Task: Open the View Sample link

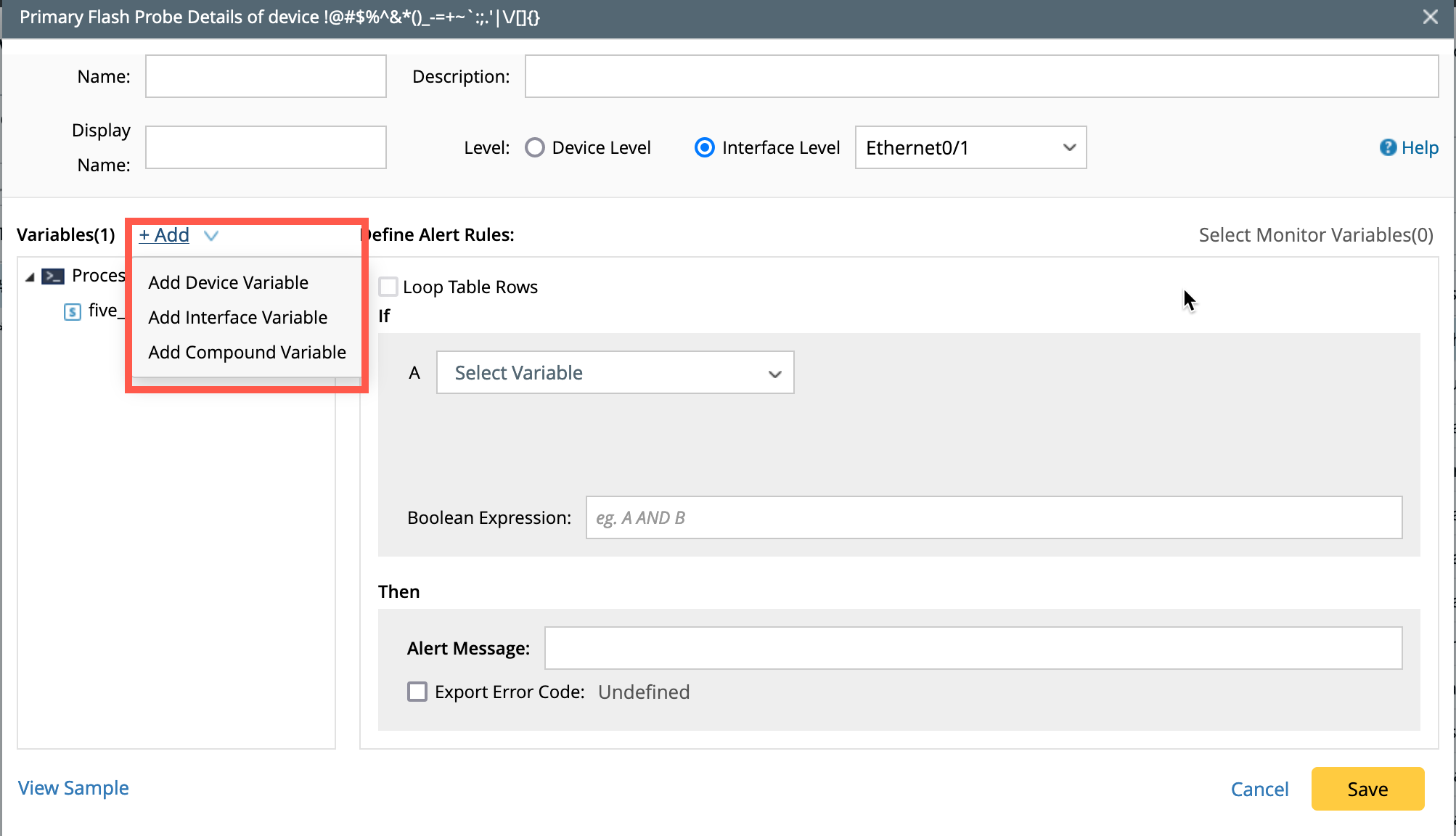Action: point(73,787)
